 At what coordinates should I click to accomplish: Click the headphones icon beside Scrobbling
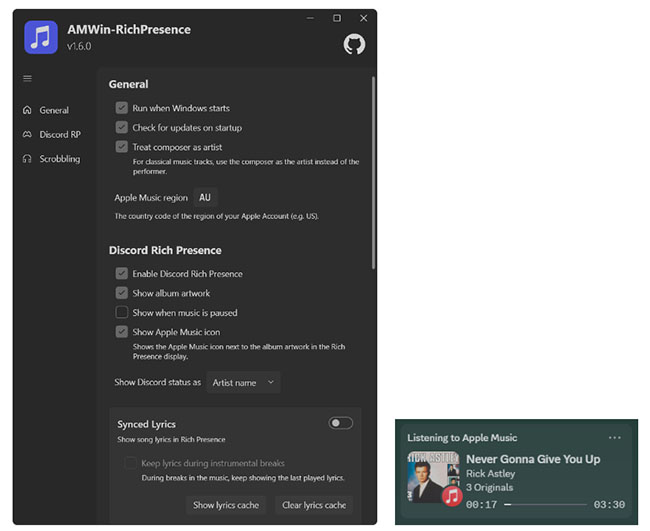pyautogui.click(x=27, y=159)
